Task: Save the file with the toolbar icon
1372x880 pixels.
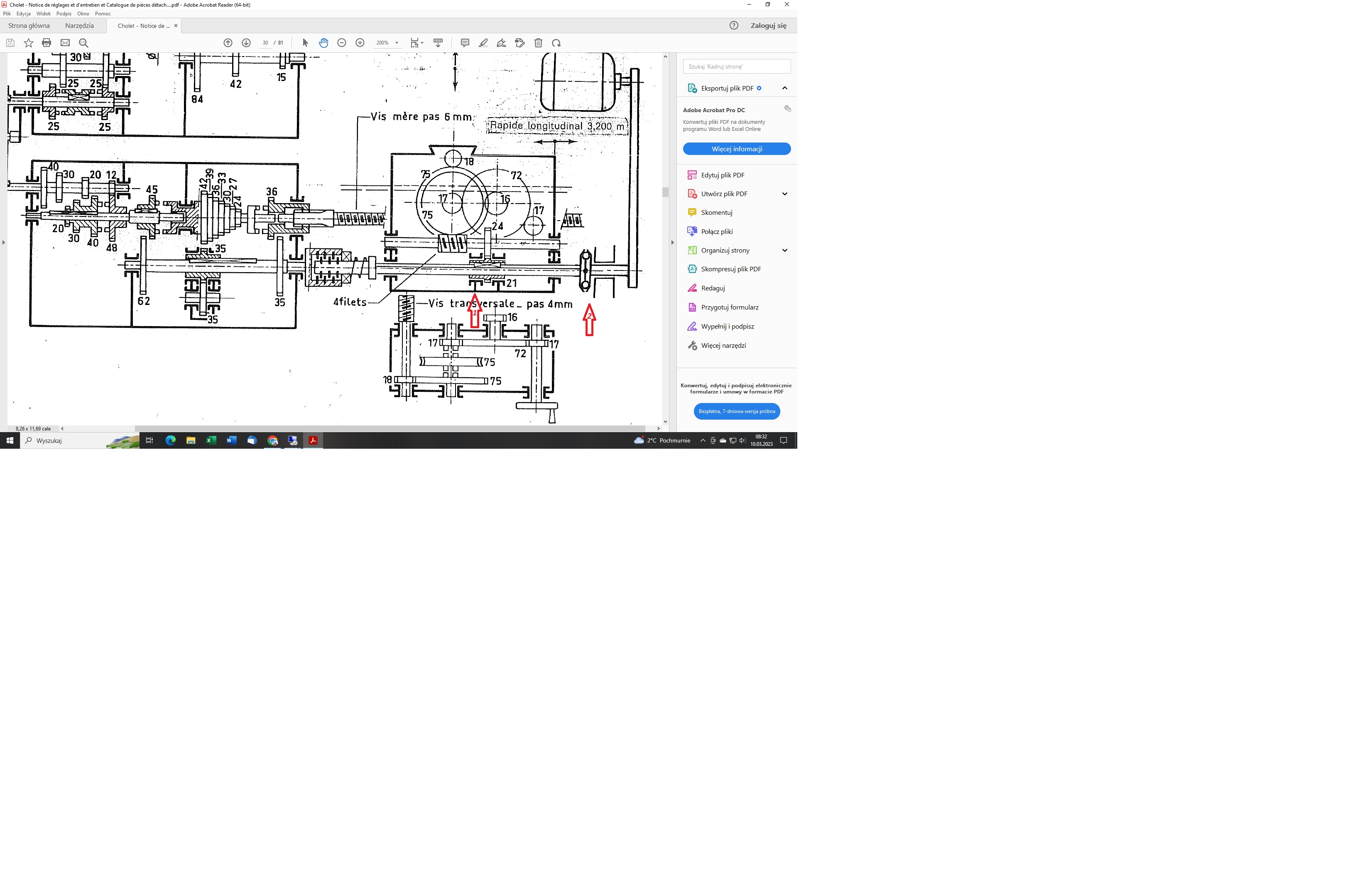Action: coord(10,43)
